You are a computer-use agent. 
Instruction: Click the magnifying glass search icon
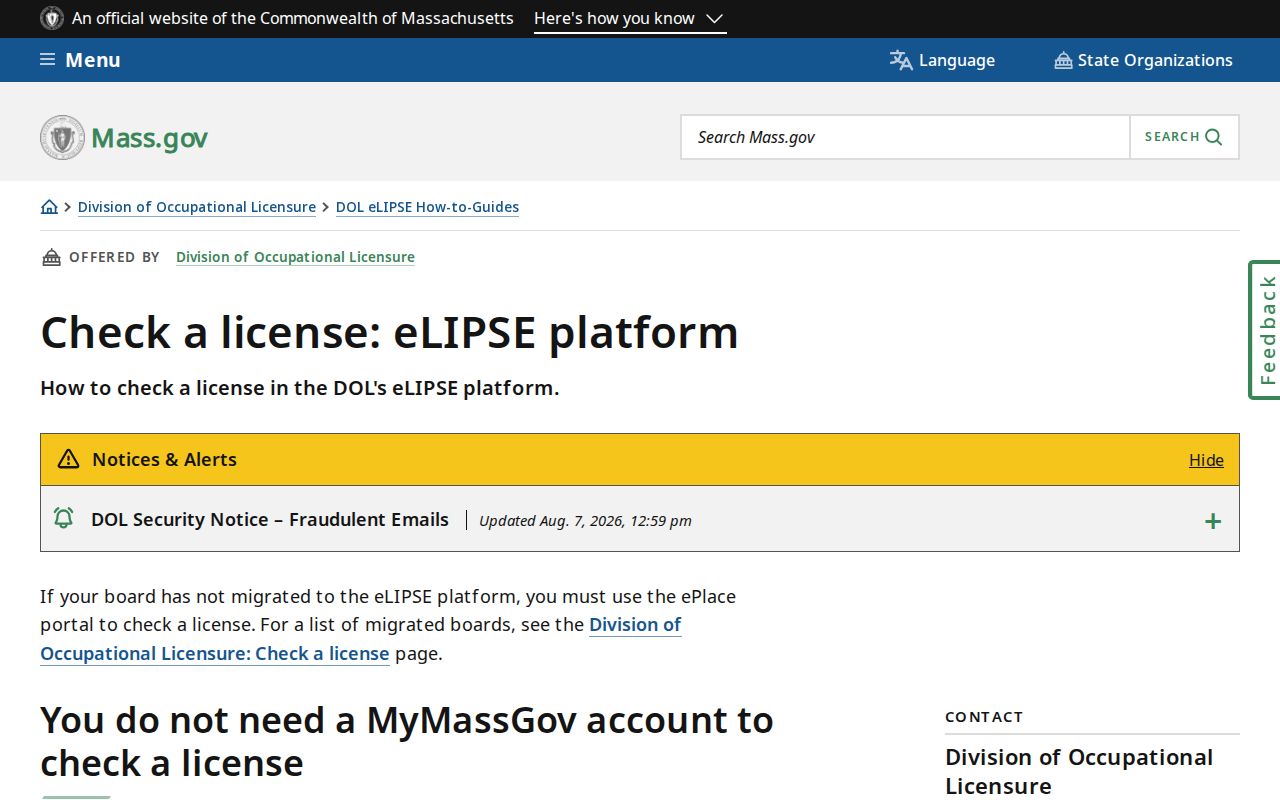pos(1213,137)
